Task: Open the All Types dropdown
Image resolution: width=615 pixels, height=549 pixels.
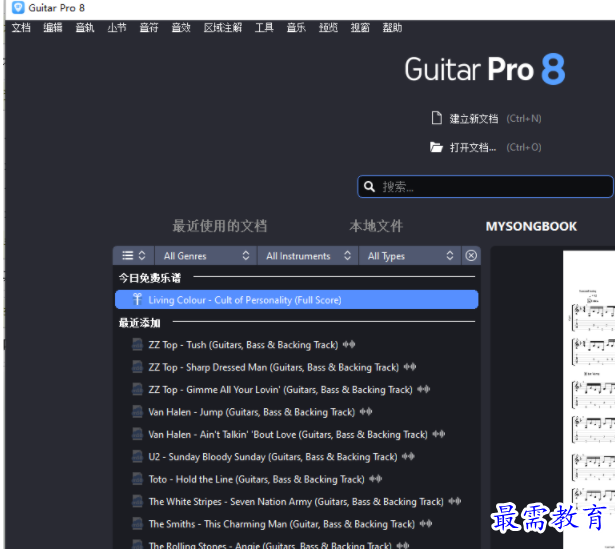Action: 409,256
